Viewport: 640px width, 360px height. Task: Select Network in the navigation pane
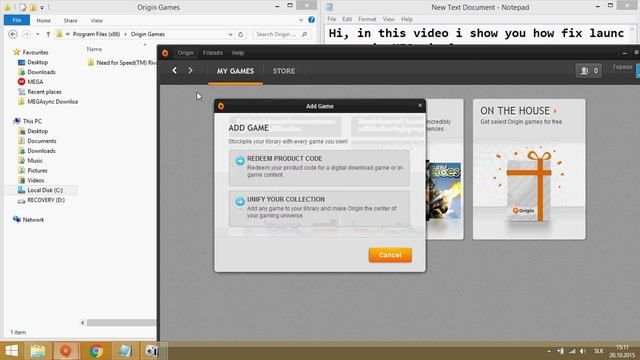pos(33,220)
